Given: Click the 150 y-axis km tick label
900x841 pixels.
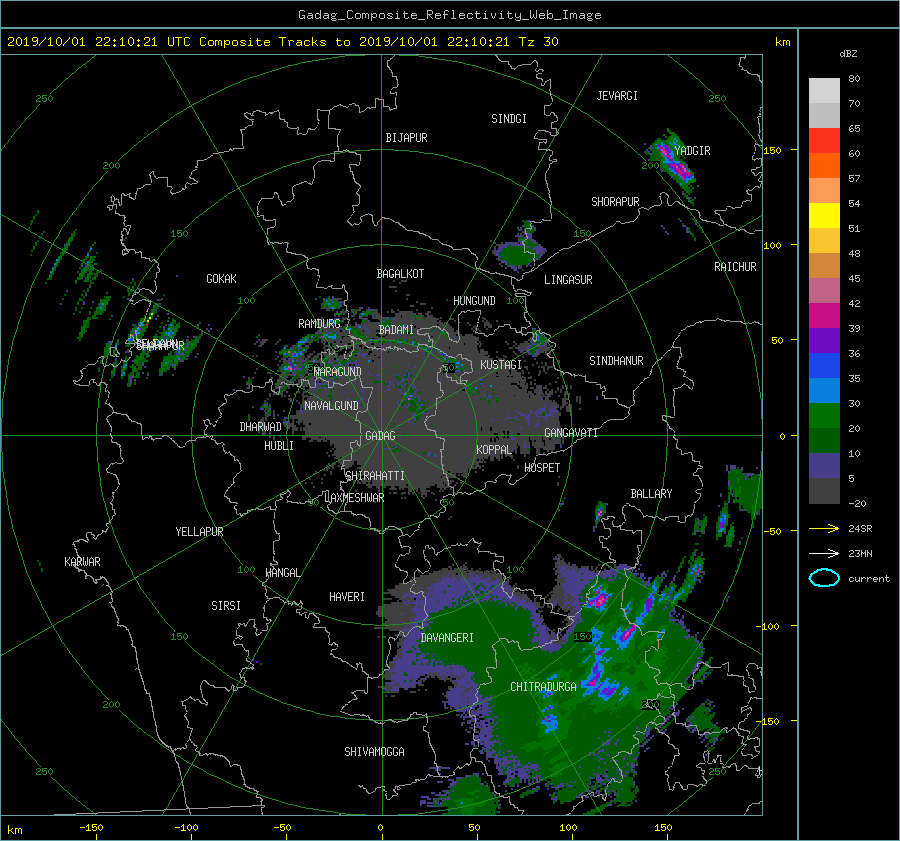Looking at the screenshot, I should [x=773, y=150].
